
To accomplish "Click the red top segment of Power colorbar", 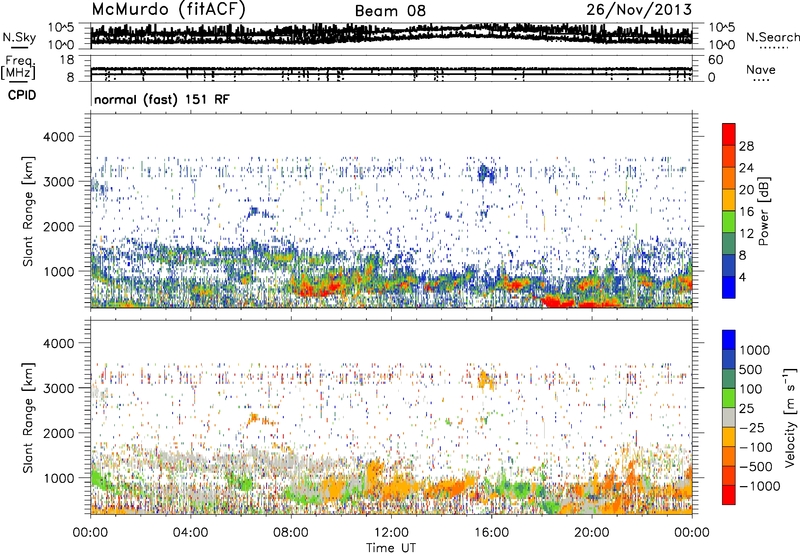I will coord(729,135).
